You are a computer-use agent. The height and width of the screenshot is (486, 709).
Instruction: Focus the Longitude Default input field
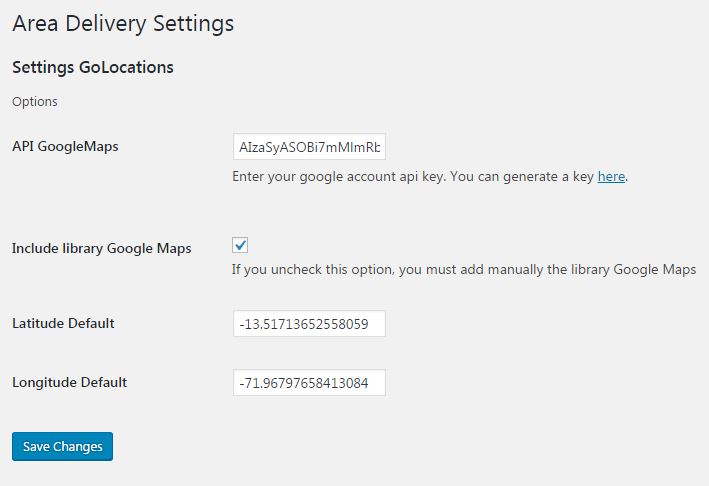point(309,382)
